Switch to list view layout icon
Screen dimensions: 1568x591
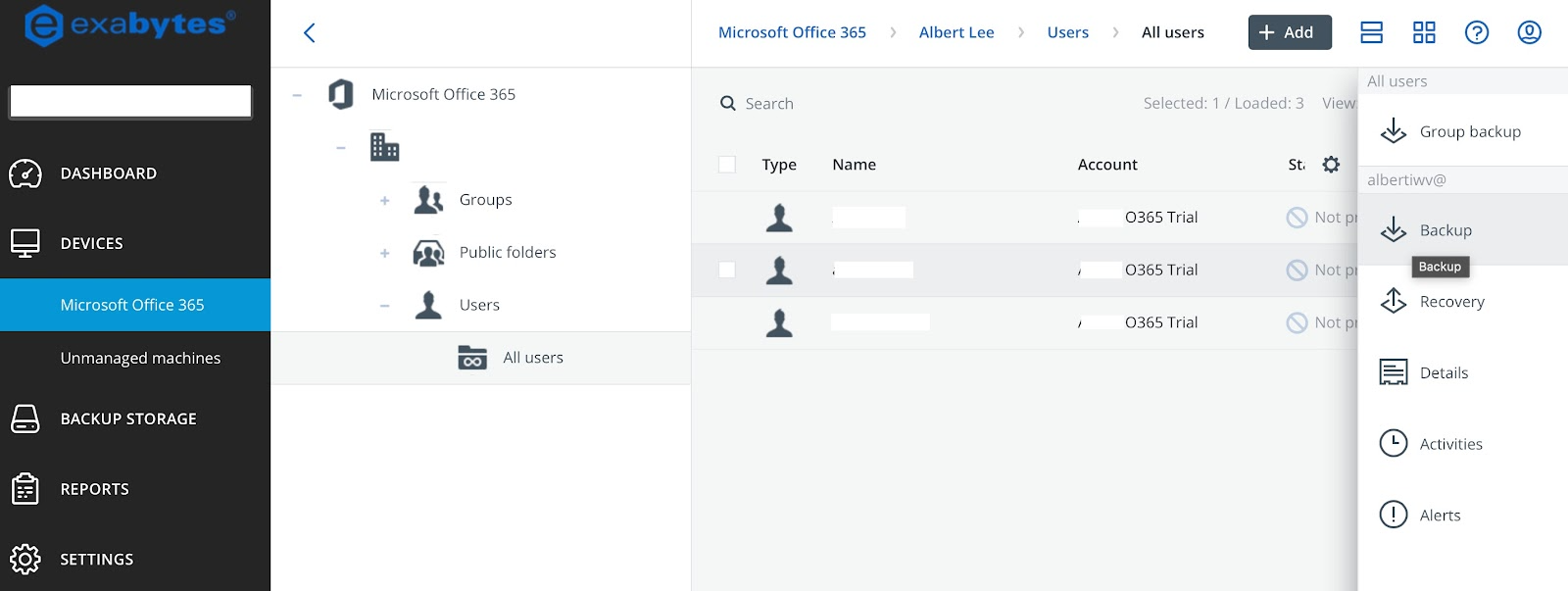point(1372,32)
